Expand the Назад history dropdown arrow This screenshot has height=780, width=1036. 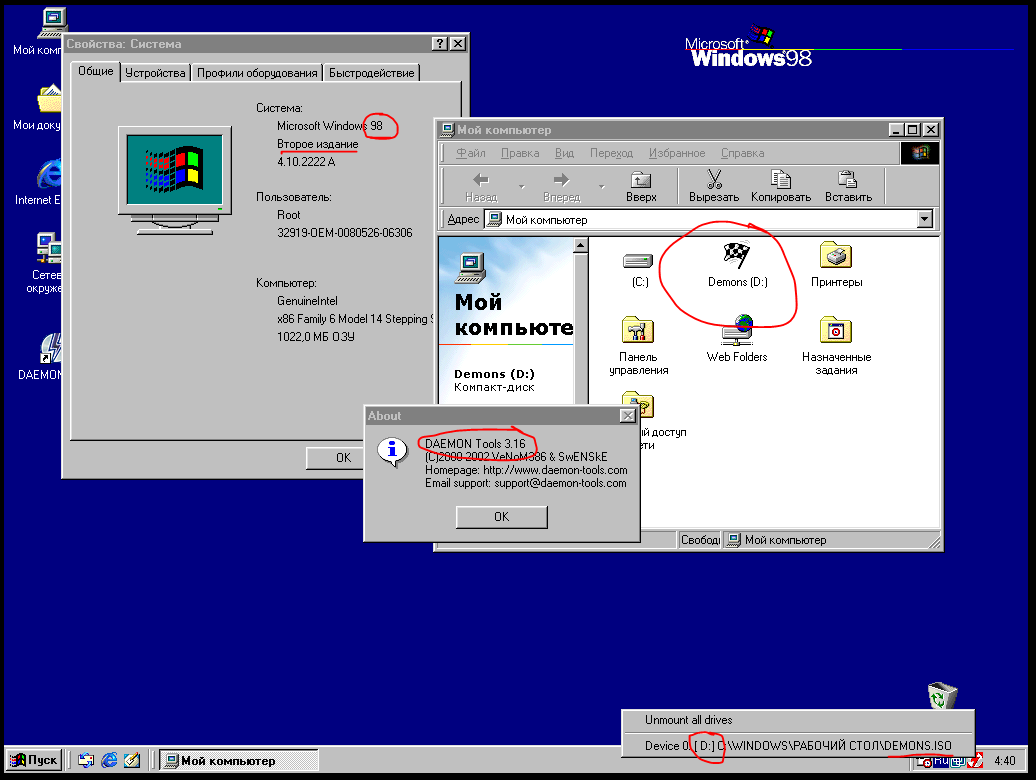click(522, 187)
